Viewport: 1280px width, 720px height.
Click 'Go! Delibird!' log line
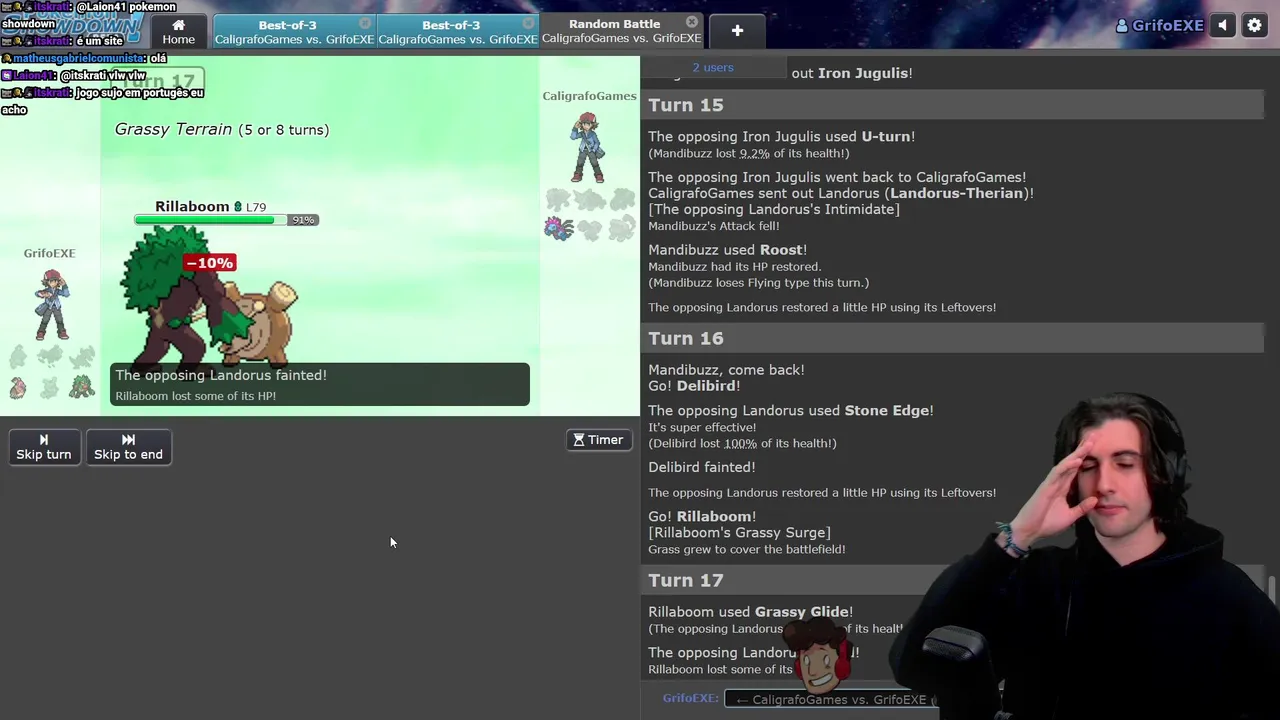[694, 386]
